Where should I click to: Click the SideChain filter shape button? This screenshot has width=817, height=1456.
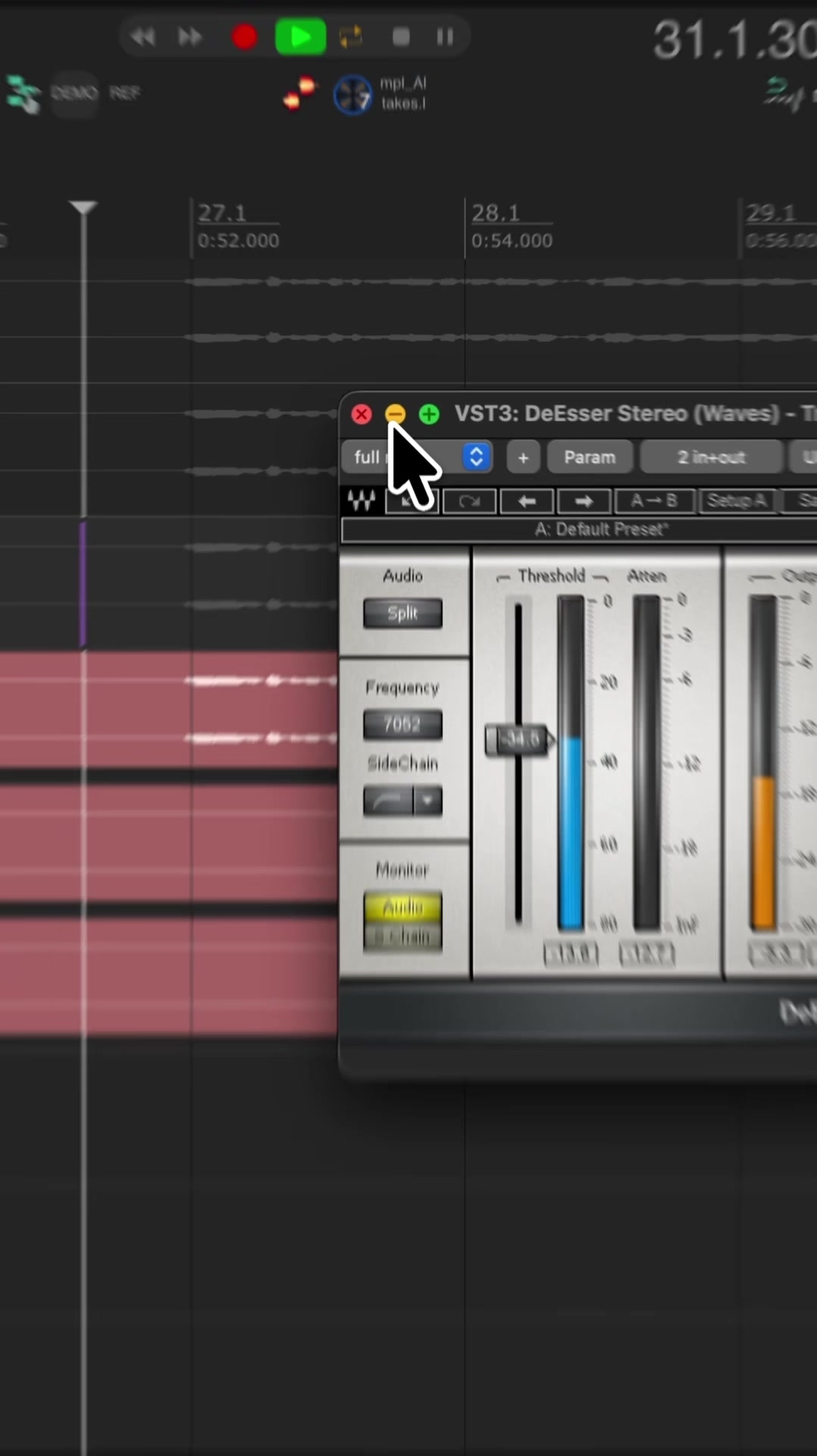pos(388,801)
